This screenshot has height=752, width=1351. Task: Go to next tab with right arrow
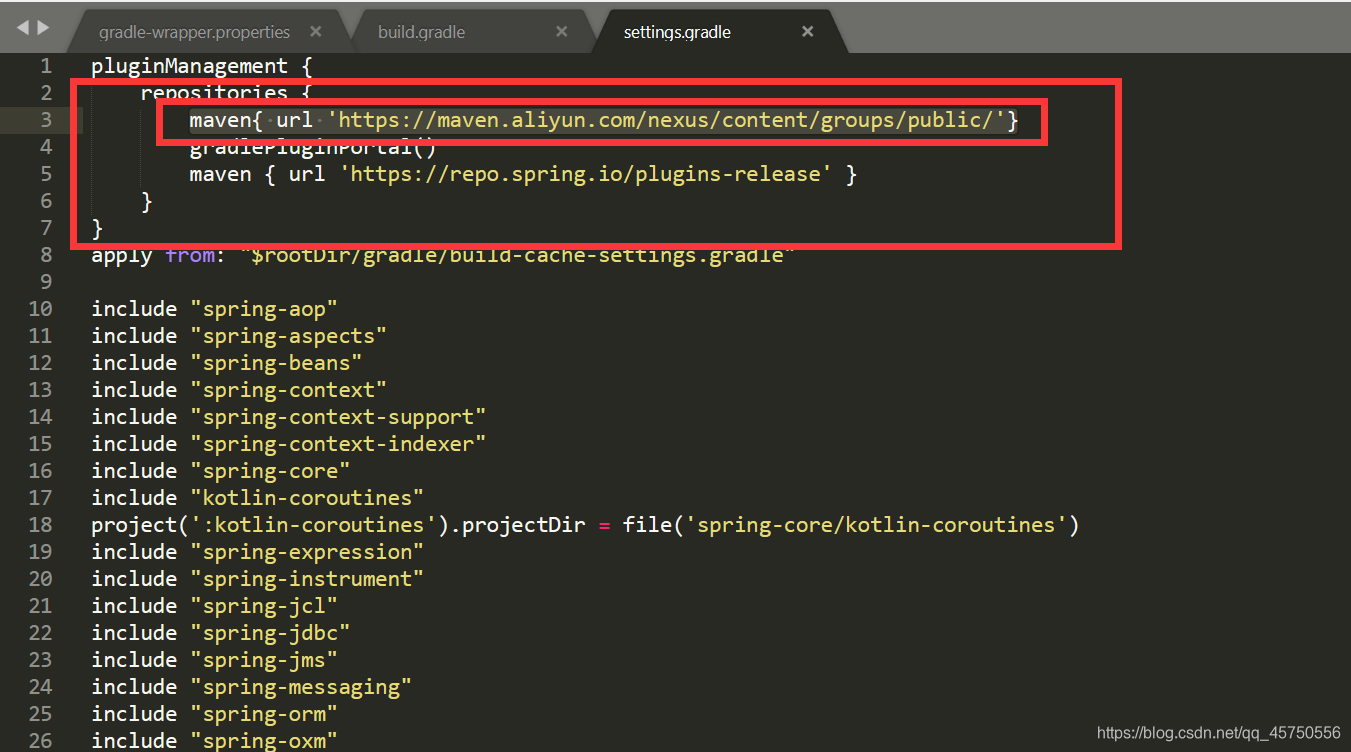click(43, 28)
